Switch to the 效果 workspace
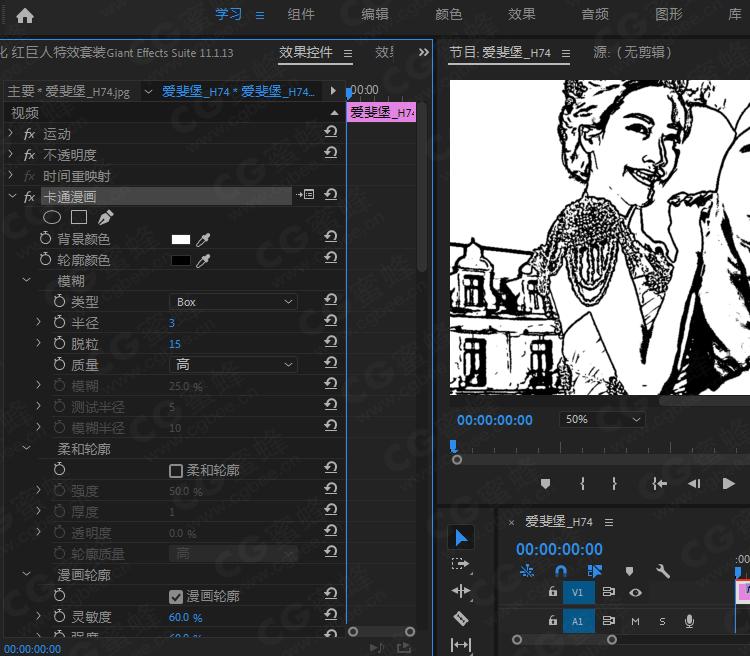The image size is (750, 656). tap(522, 15)
